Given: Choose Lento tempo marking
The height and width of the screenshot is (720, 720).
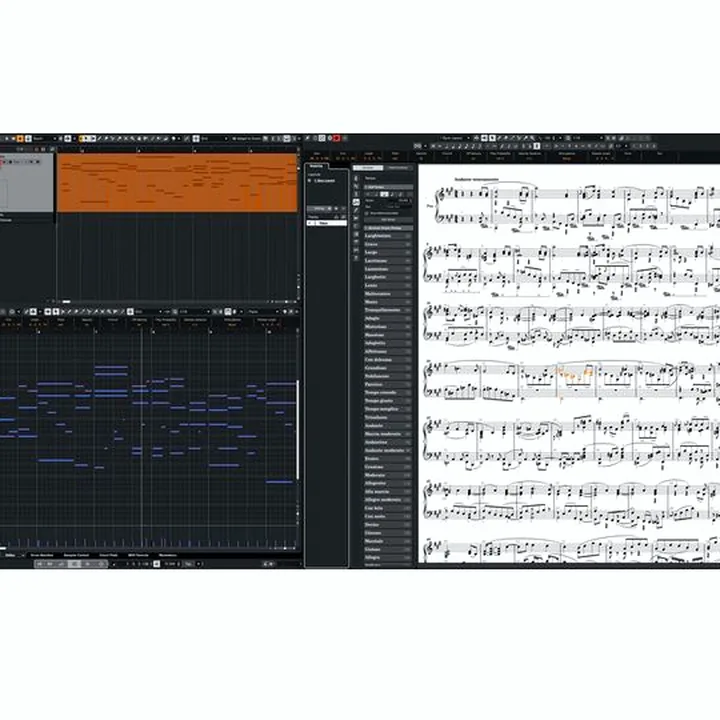Looking at the screenshot, I should (x=388, y=285).
